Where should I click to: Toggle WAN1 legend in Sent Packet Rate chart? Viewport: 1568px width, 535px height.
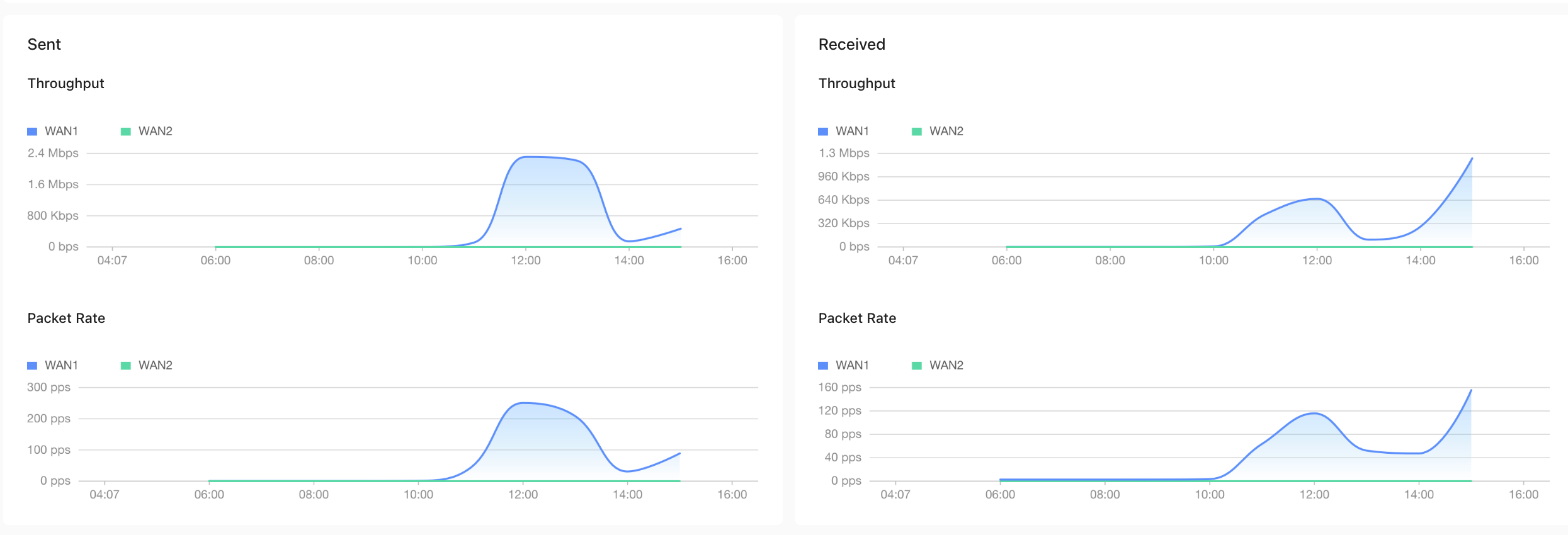[x=53, y=365]
